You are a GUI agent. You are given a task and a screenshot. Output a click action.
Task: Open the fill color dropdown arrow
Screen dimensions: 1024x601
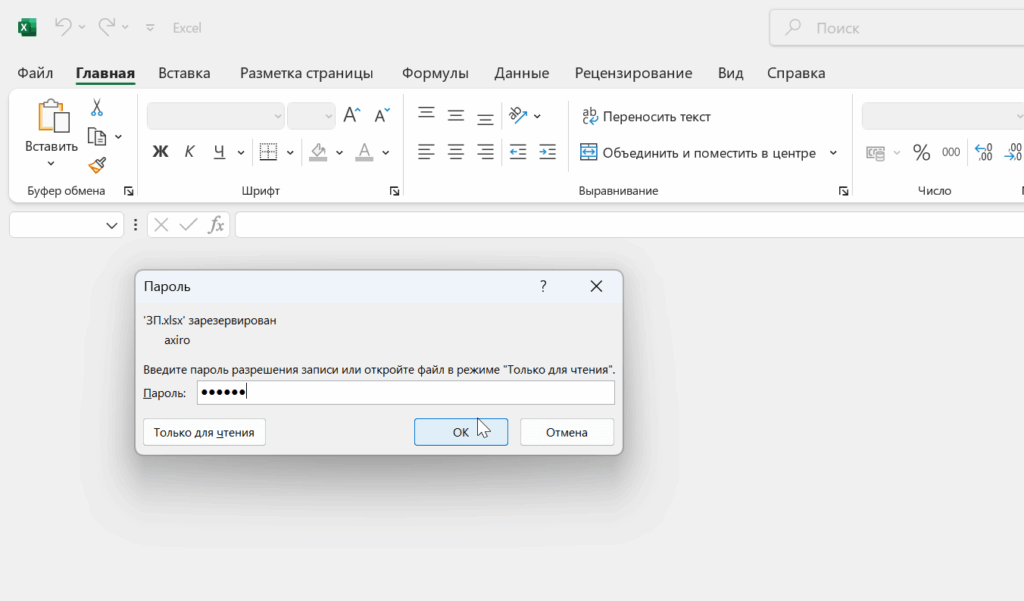tap(340, 153)
